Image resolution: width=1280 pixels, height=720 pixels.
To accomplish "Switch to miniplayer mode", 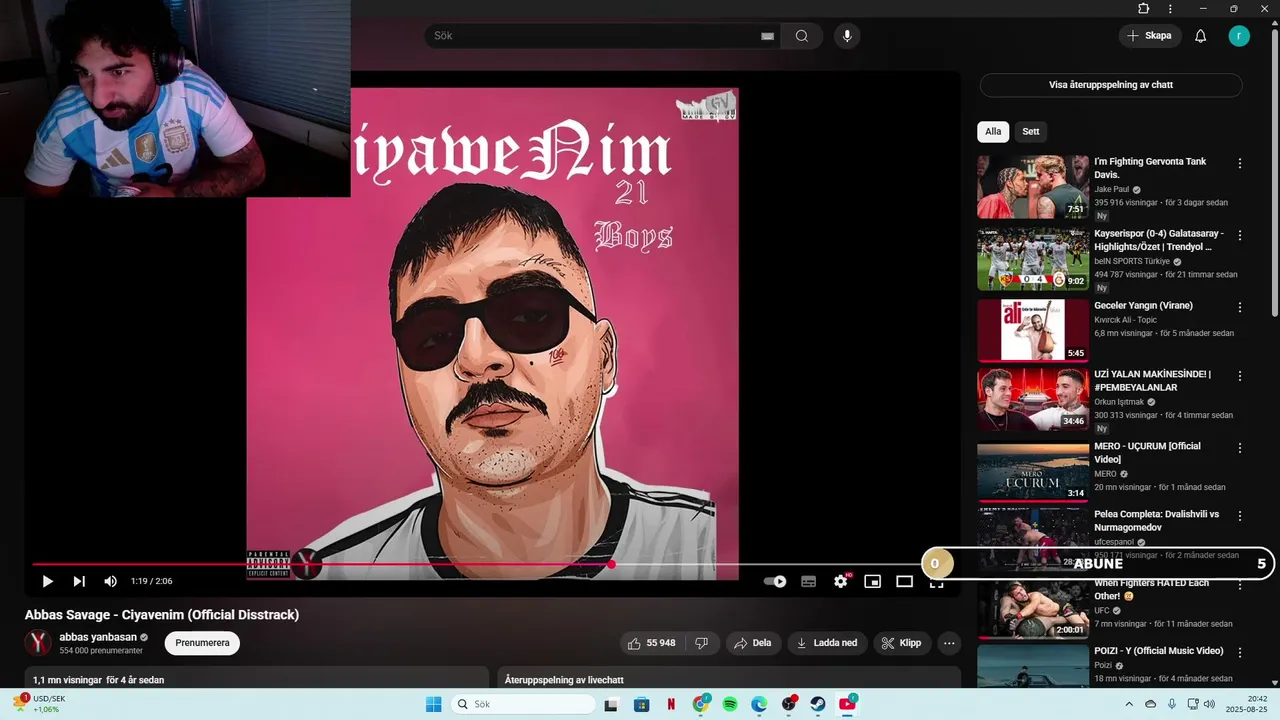I will 873,581.
